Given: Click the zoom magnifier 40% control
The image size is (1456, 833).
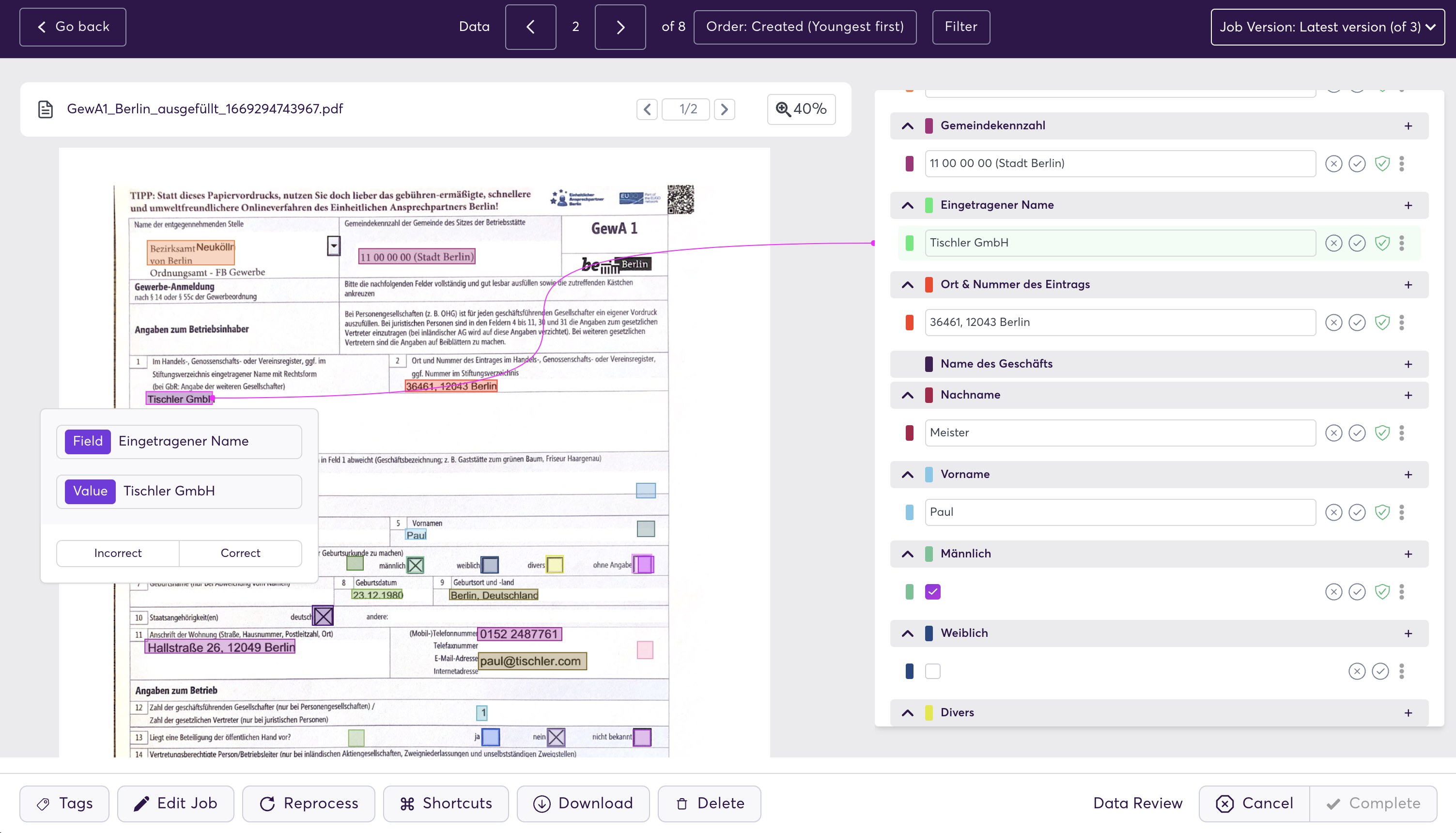Looking at the screenshot, I should [x=801, y=109].
